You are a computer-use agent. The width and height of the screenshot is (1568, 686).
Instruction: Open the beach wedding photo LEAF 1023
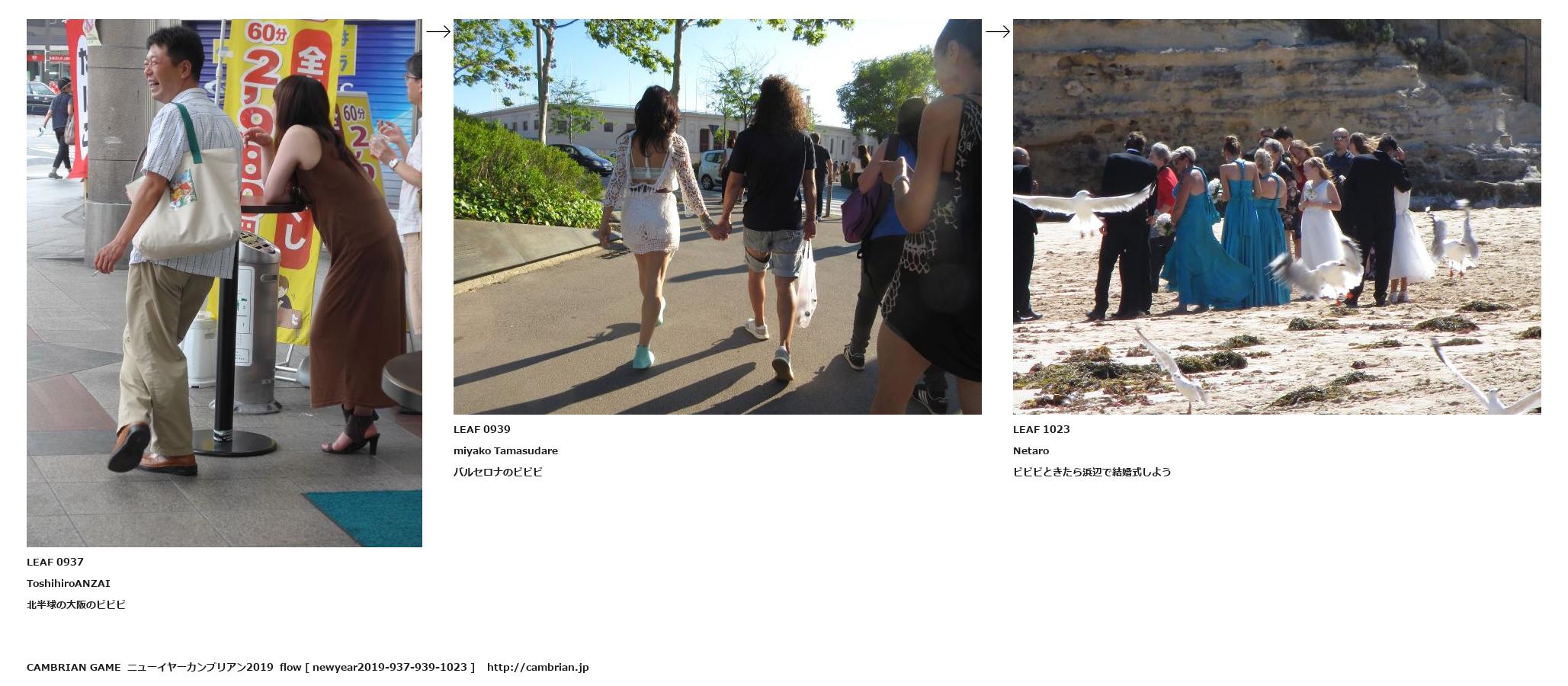[x=1277, y=216]
